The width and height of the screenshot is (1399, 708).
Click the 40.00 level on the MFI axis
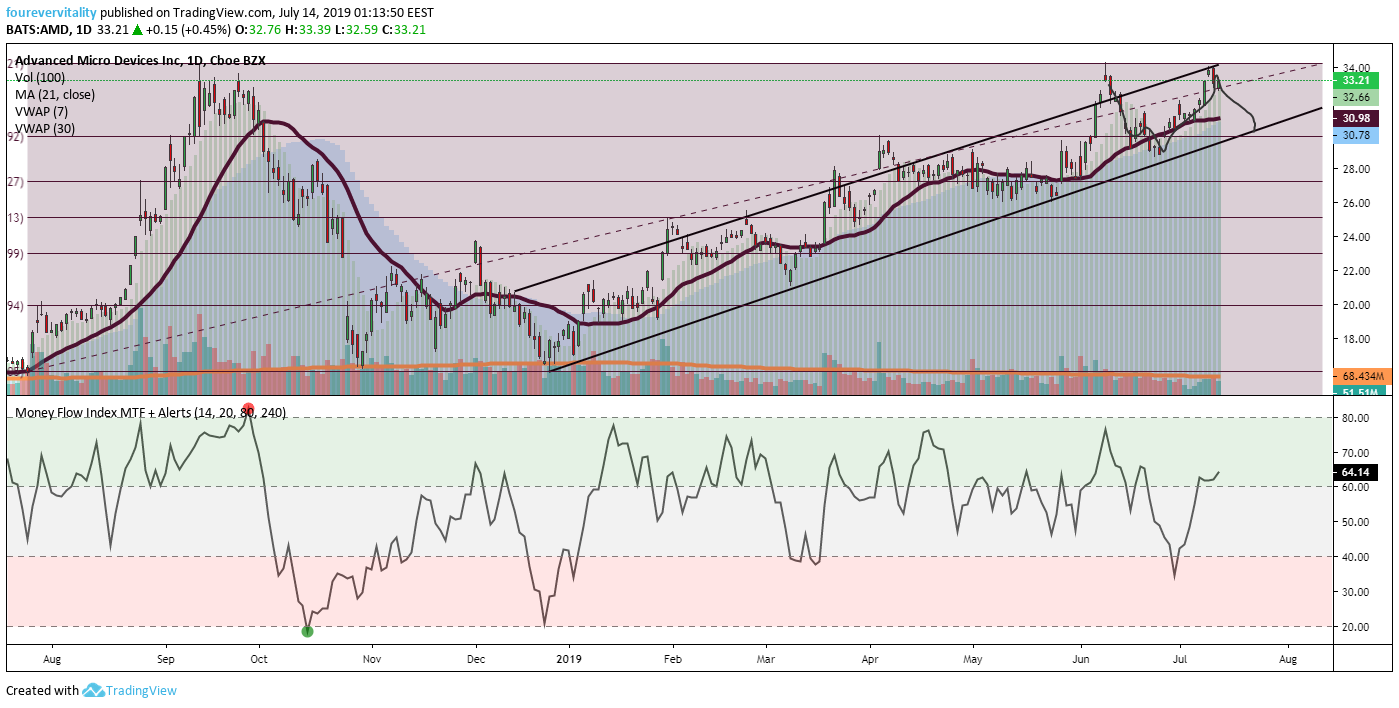click(1356, 557)
